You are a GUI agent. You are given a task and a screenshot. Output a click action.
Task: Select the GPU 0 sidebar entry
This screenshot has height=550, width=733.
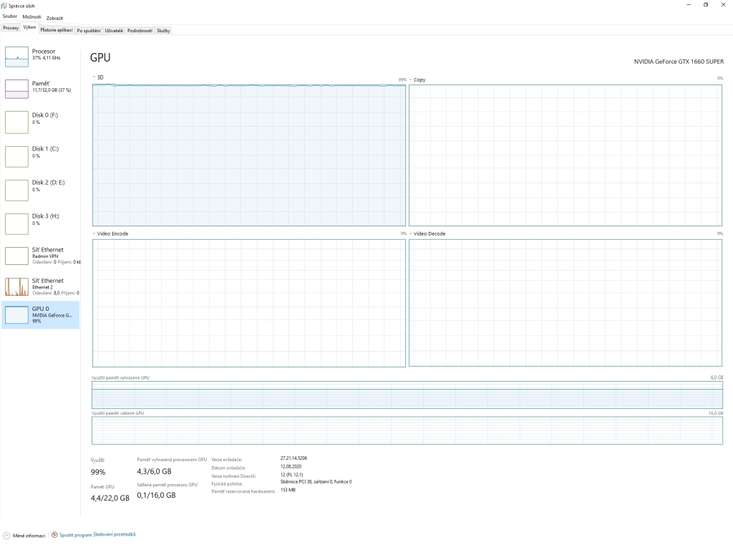(x=41, y=314)
